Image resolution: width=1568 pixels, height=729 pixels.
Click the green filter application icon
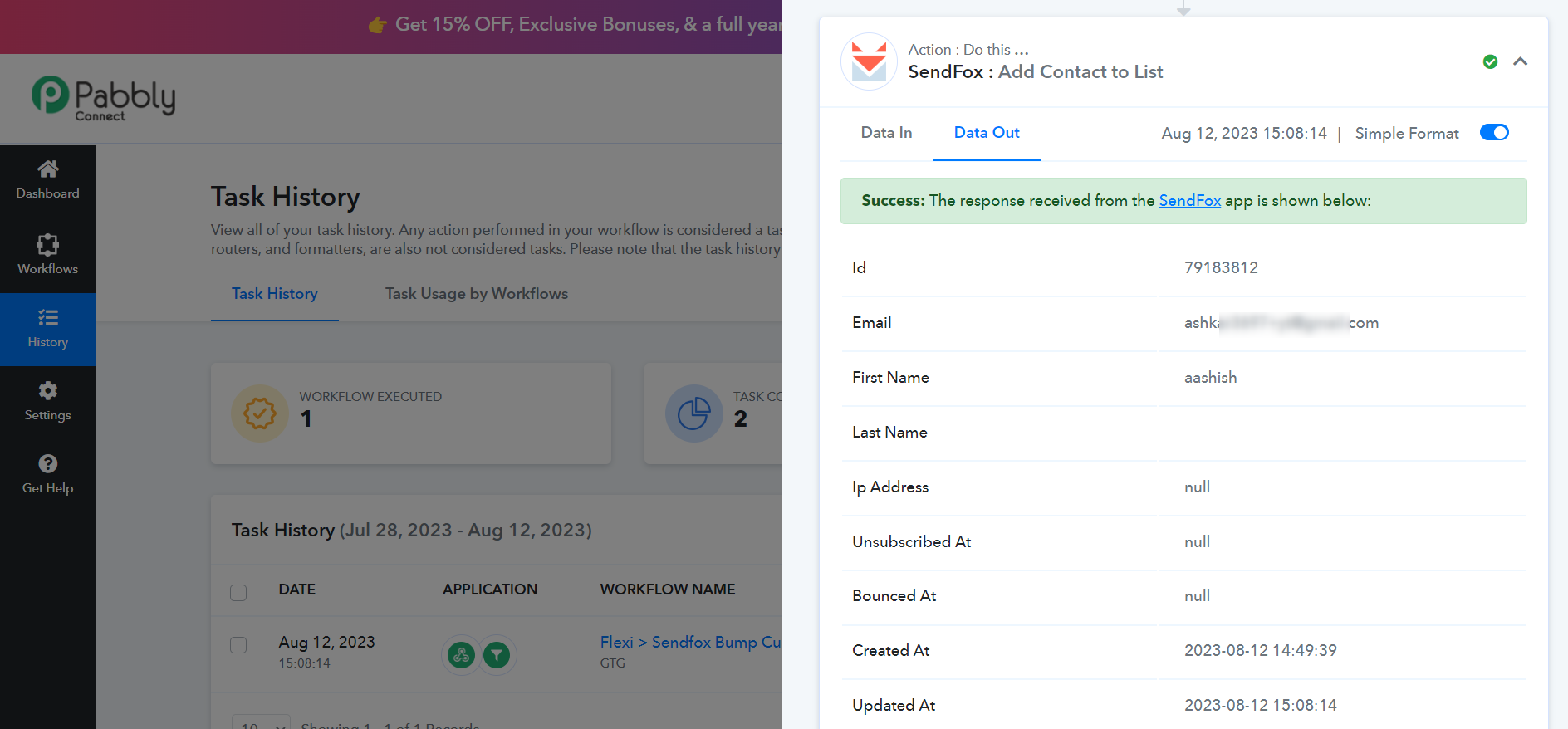click(497, 655)
